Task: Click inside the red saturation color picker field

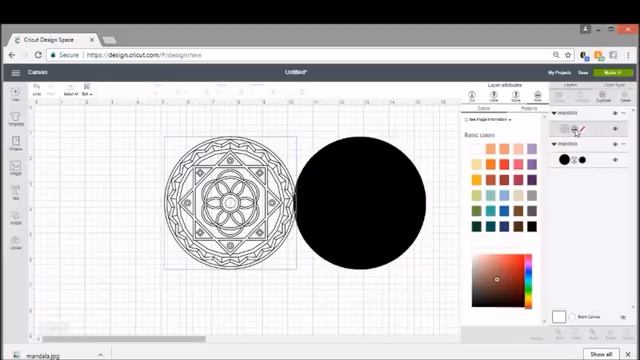Action: (498, 281)
